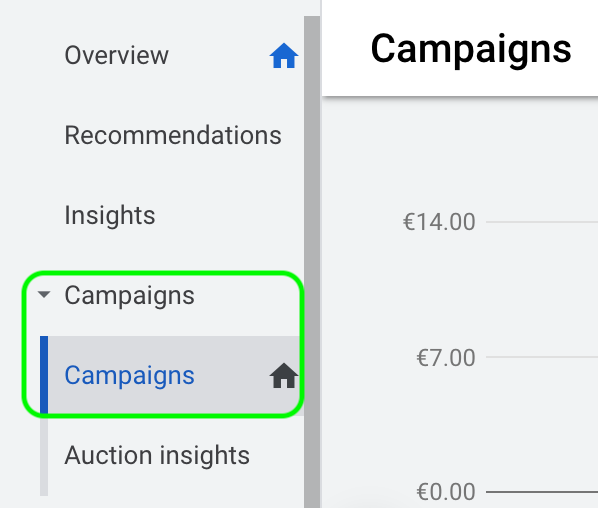Click the gridline next to €14.00
Image resolution: width=598 pixels, height=508 pixels.
(542, 222)
